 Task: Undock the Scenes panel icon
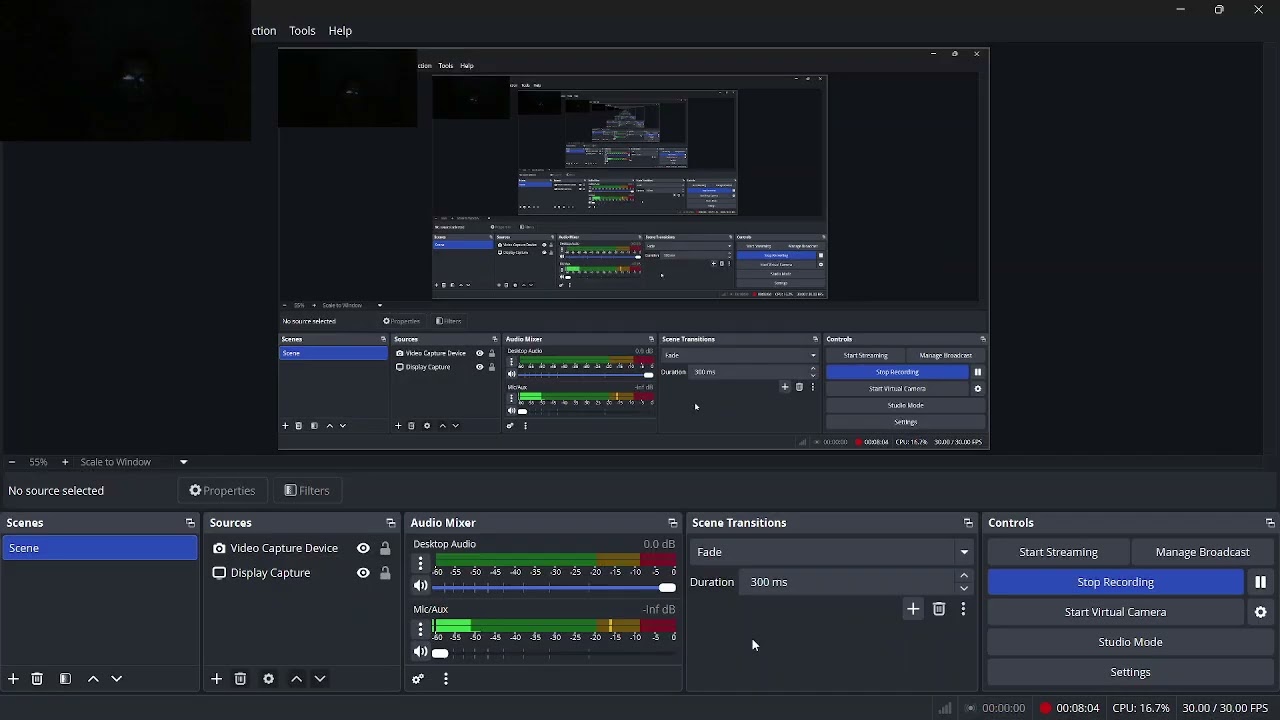tap(190, 523)
